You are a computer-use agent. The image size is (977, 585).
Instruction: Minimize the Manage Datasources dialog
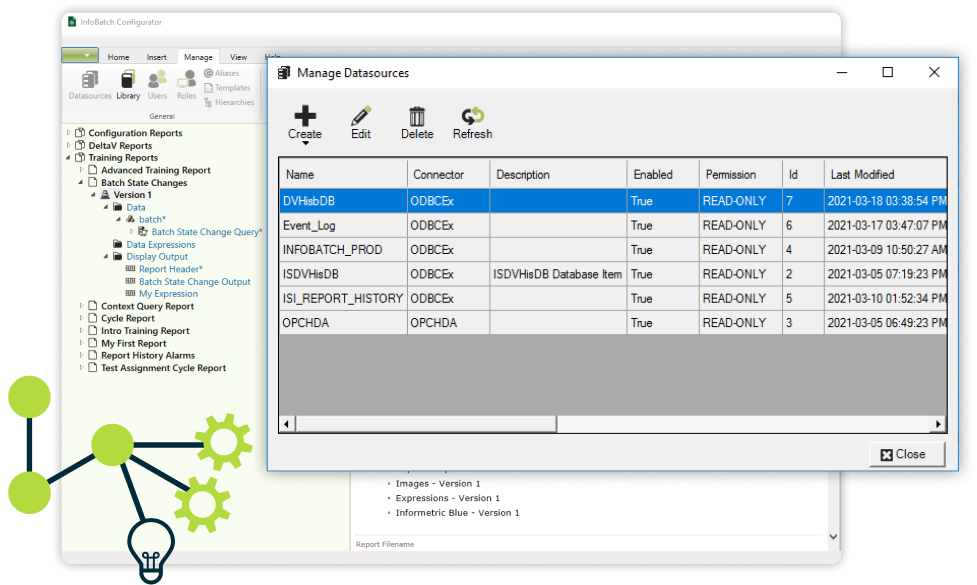tap(842, 72)
